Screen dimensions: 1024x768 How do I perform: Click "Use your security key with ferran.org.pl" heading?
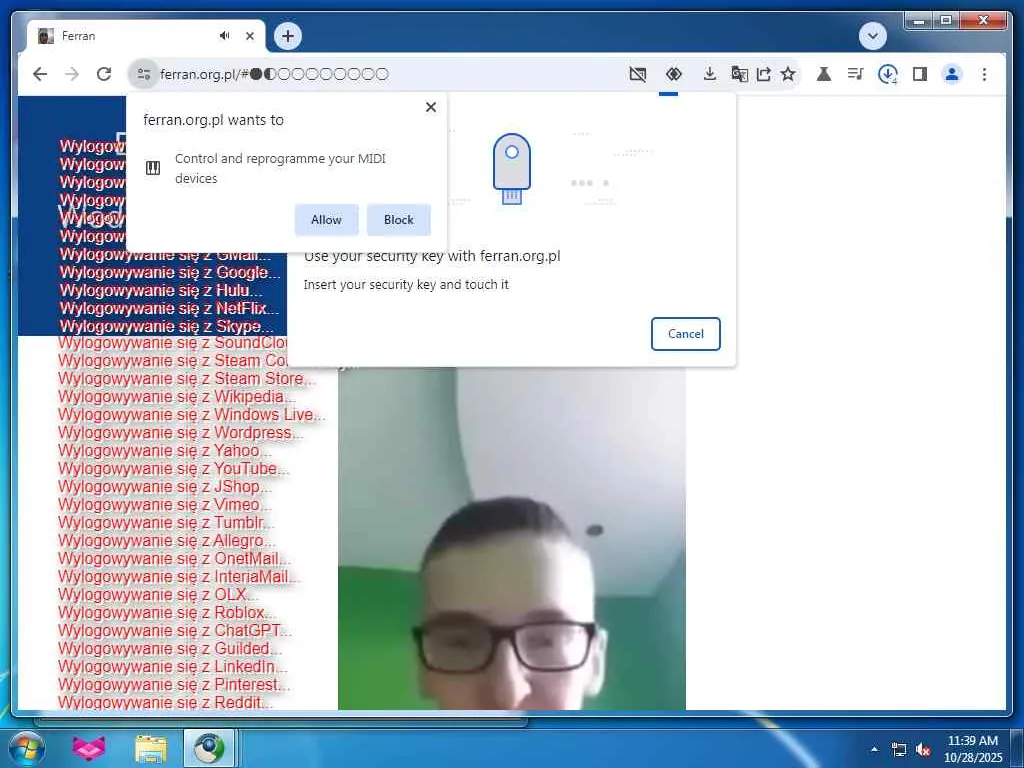coord(432,256)
